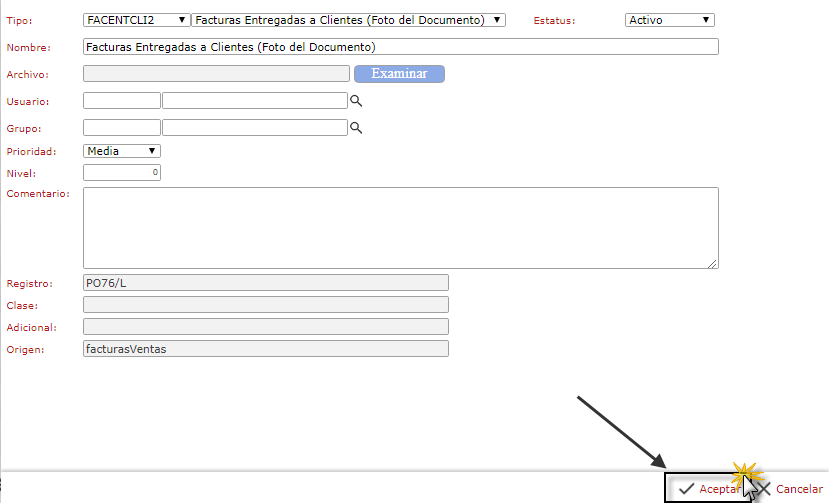829x503 pixels.
Task: Click the Usuario name input box
Action: point(254,101)
